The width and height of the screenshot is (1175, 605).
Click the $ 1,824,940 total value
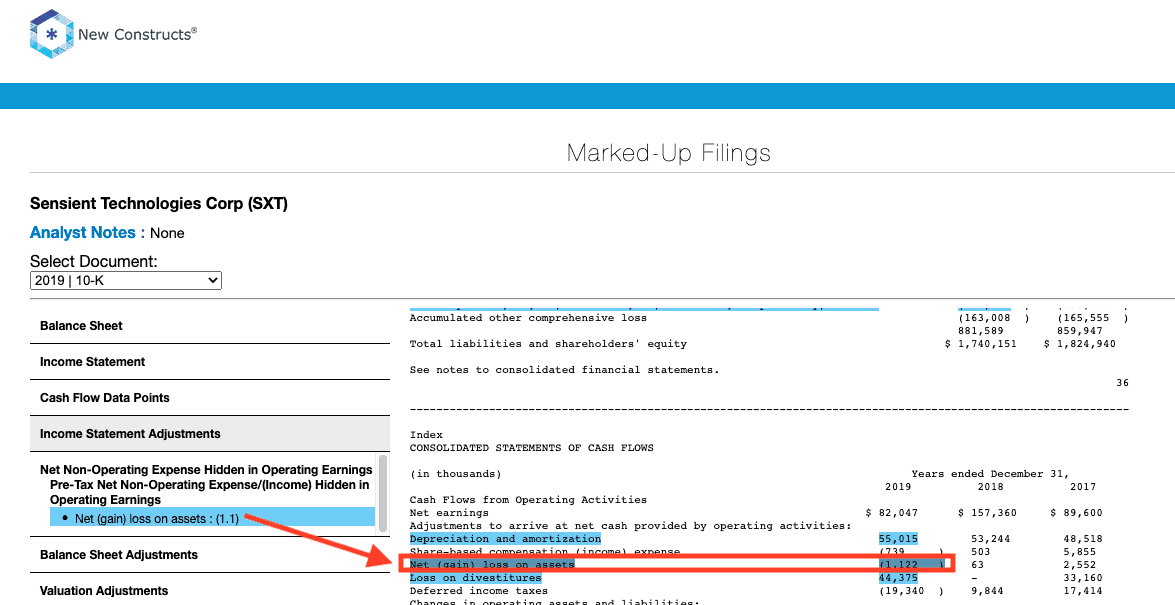pos(1080,344)
